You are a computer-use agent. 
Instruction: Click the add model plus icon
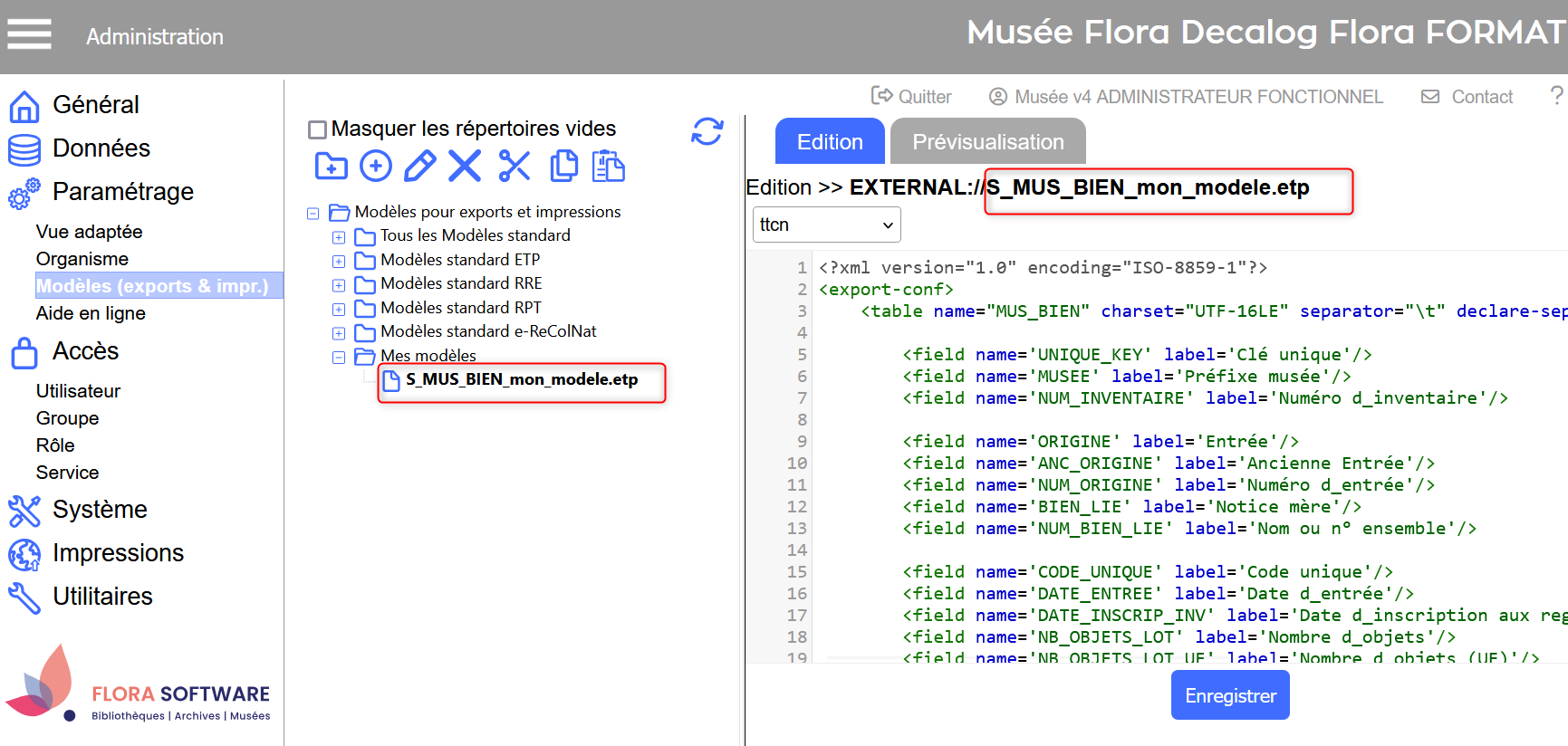coord(376,167)
